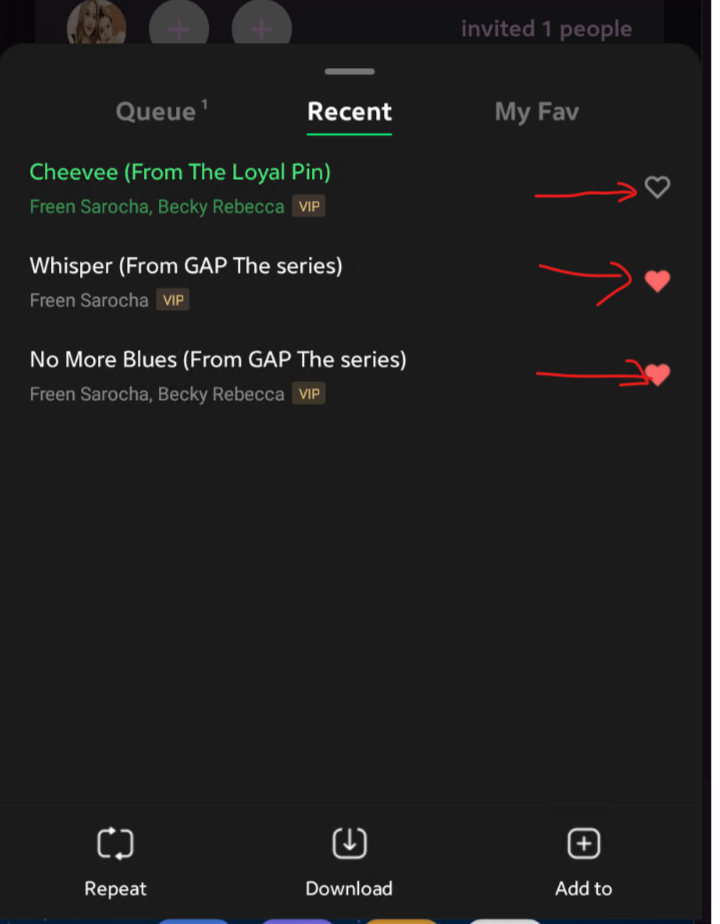Open the invited 1 people link

(x=546, y=29)
